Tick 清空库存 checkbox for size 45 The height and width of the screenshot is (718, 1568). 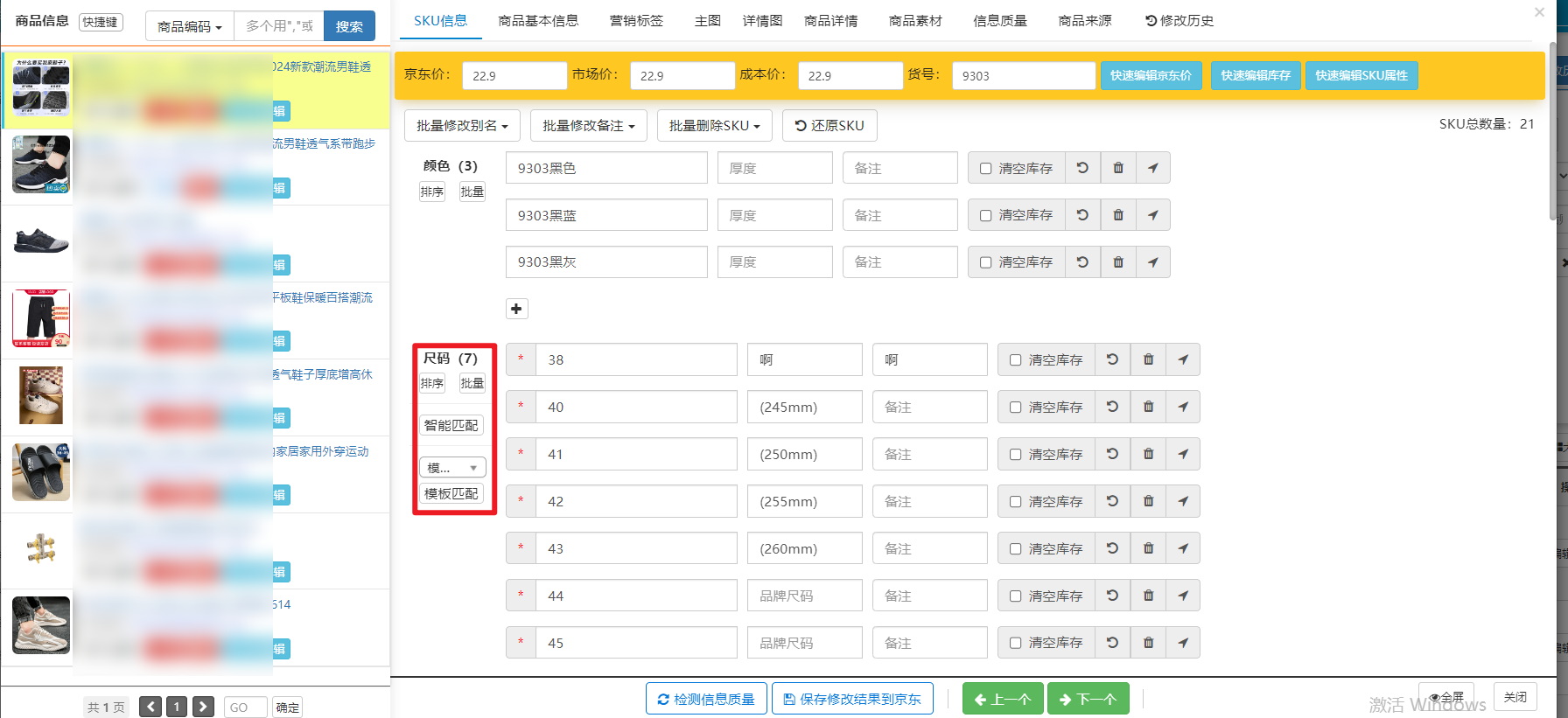click(1016, 643)
